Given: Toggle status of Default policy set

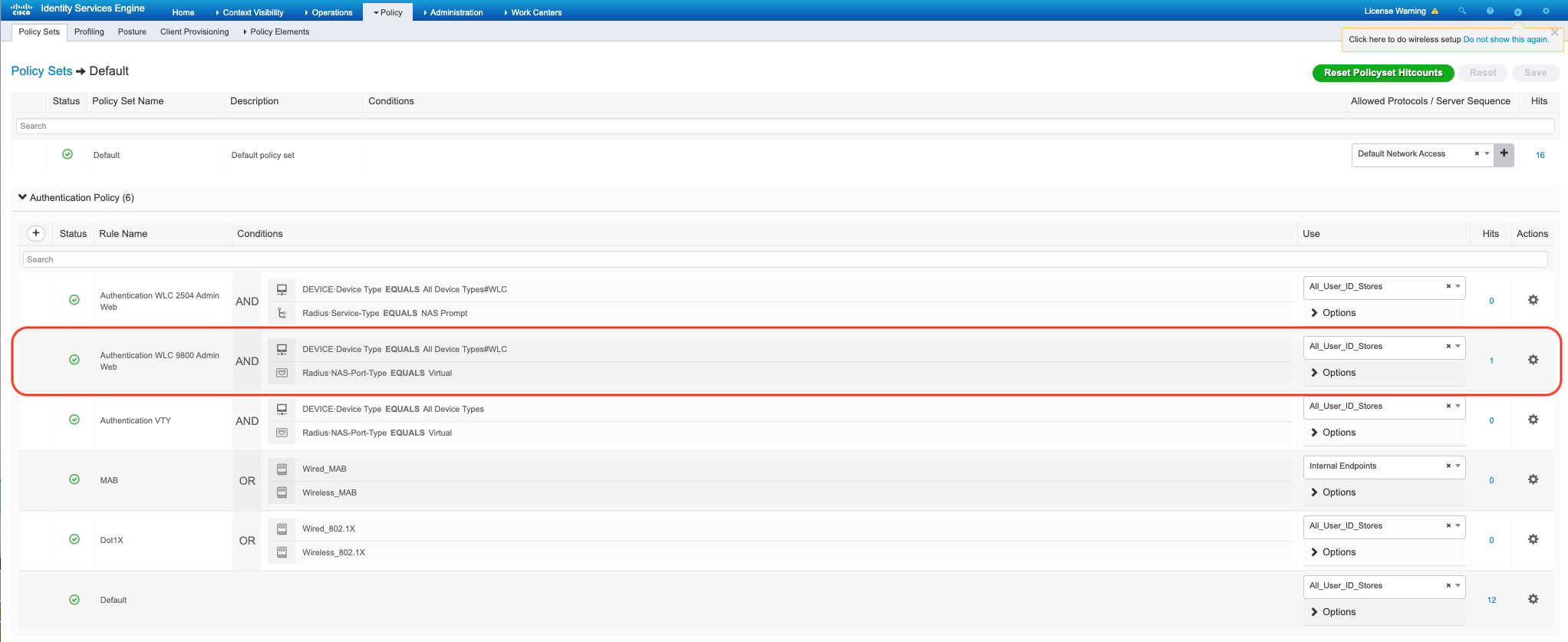Looking at the screenshot, I should (68, 154).
